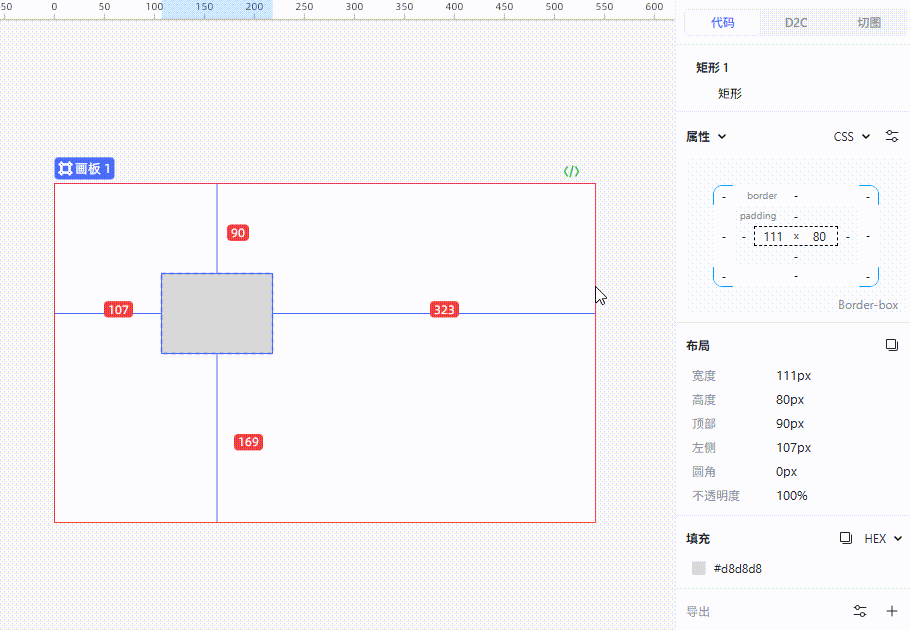Select the 画板 1 artboard label
Screen dimensions: 910x630
click(85, 169)
